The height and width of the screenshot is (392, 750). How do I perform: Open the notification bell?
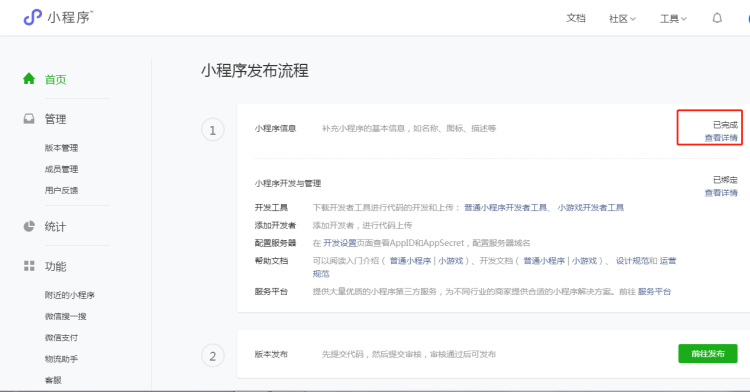click(x=717, y=18)
